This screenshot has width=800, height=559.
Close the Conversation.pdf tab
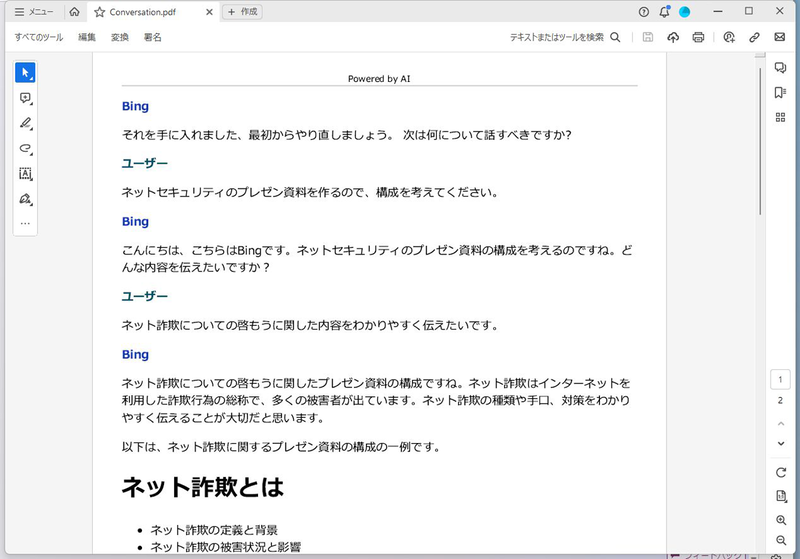click(209, 12)
